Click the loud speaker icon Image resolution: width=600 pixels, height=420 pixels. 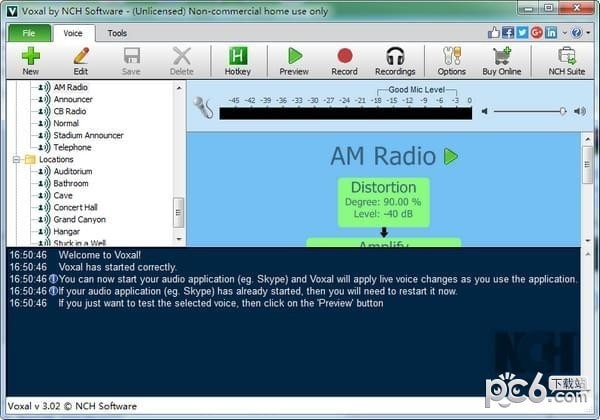click(580, 111)
